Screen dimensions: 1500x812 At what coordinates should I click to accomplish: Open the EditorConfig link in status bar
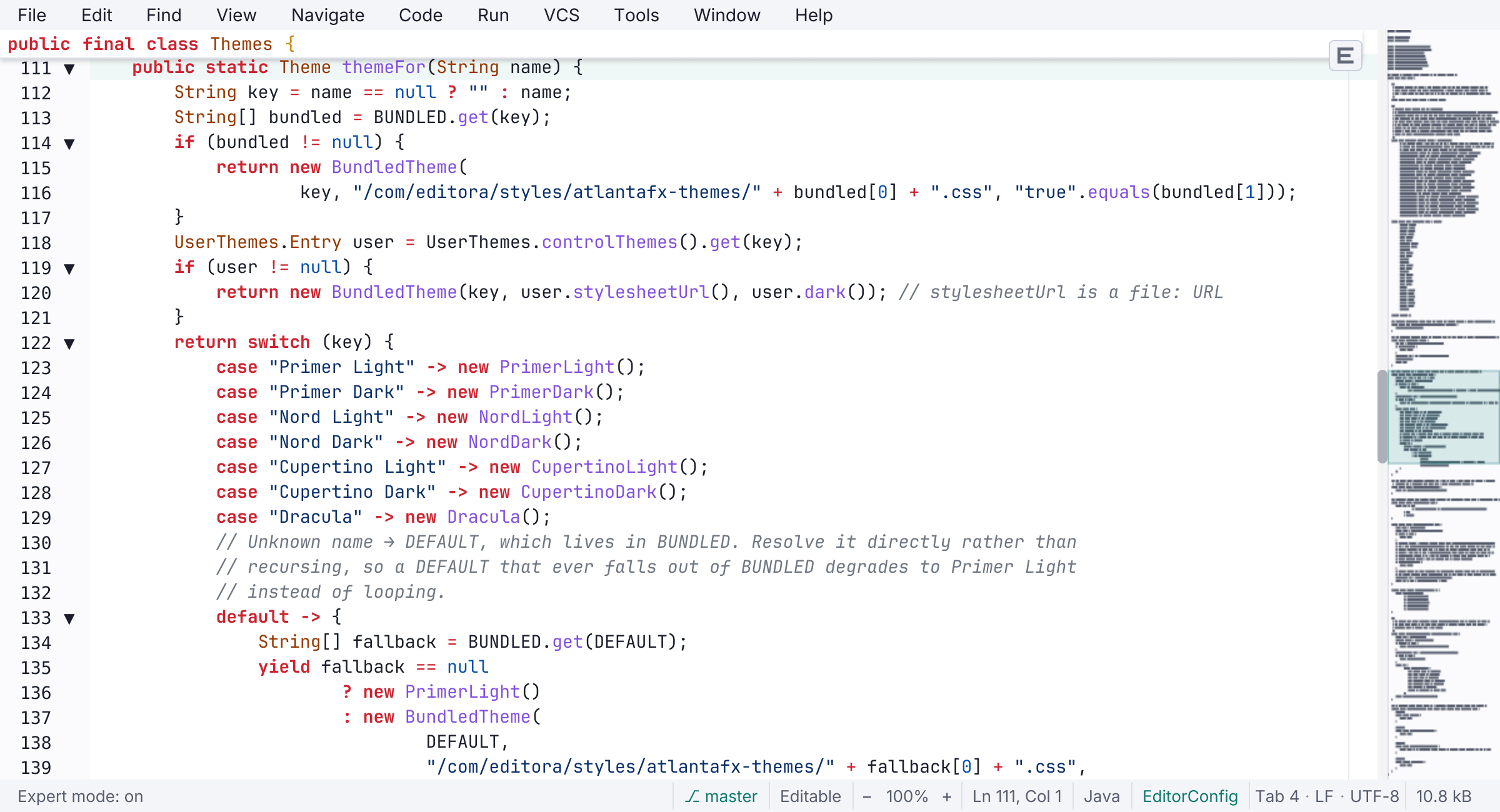pos(1190,796)
